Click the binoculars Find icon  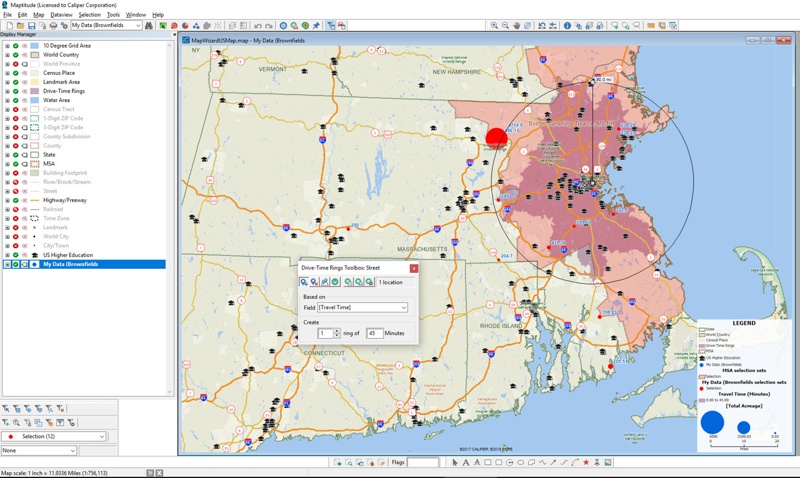[149, 25]
